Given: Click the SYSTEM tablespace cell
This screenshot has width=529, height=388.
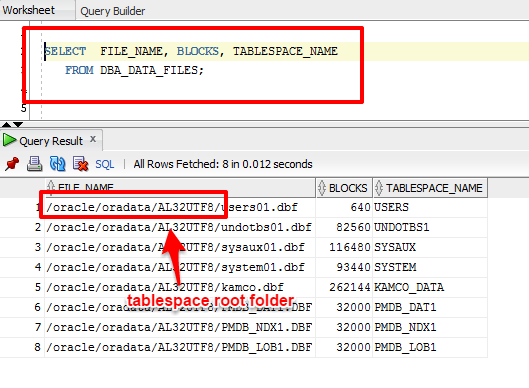Looking at the screenshot, I should tap(430, 267).
